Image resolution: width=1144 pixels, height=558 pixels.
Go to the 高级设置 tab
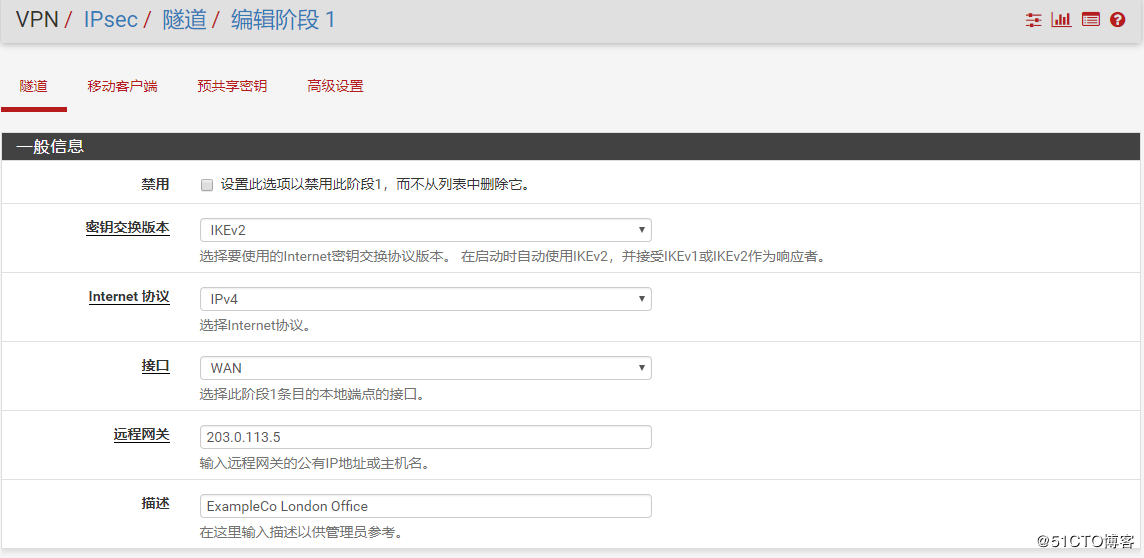(335, 86)
